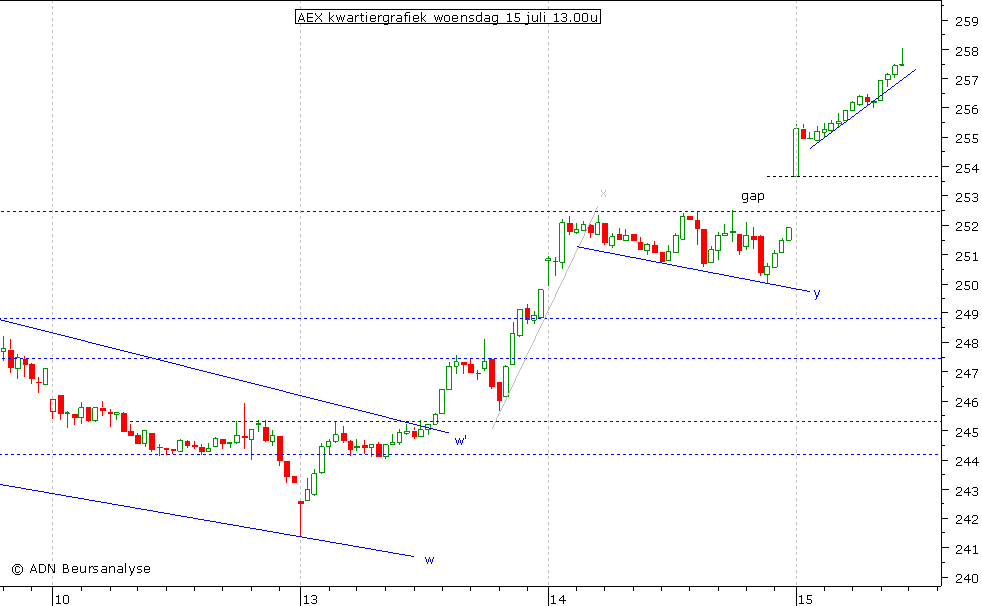This screenshot has width=982, height=606.
Task: Click the price label 251 on axis
Action: (966, 256)
